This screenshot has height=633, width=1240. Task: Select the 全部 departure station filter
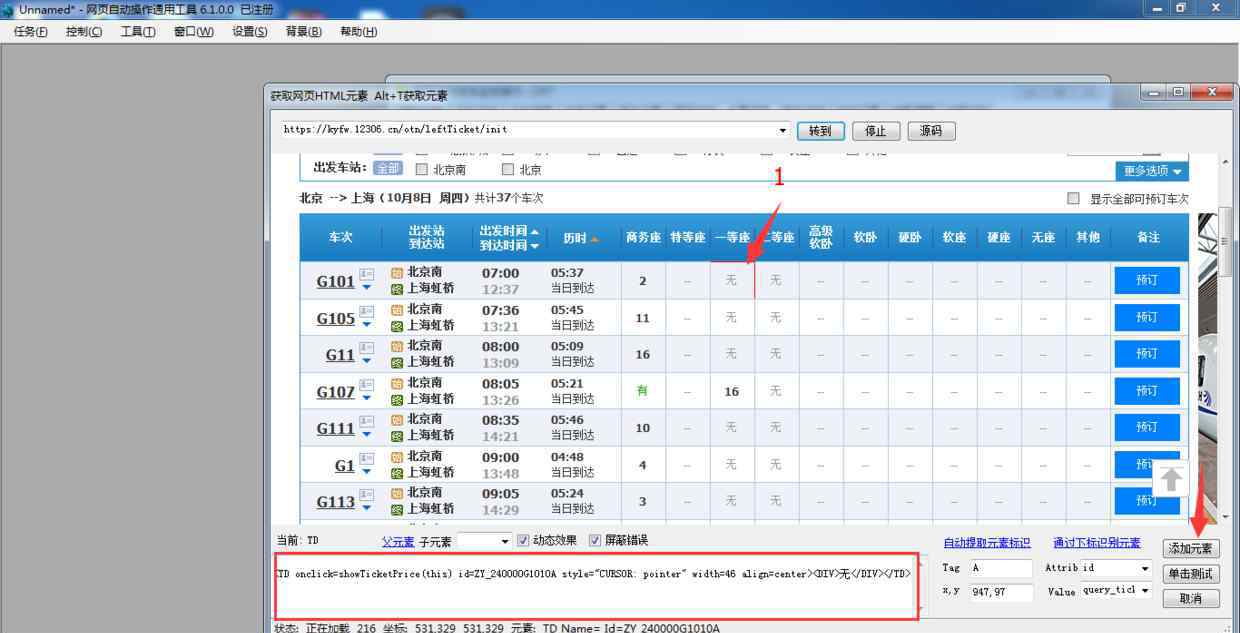tap(388, 169)
